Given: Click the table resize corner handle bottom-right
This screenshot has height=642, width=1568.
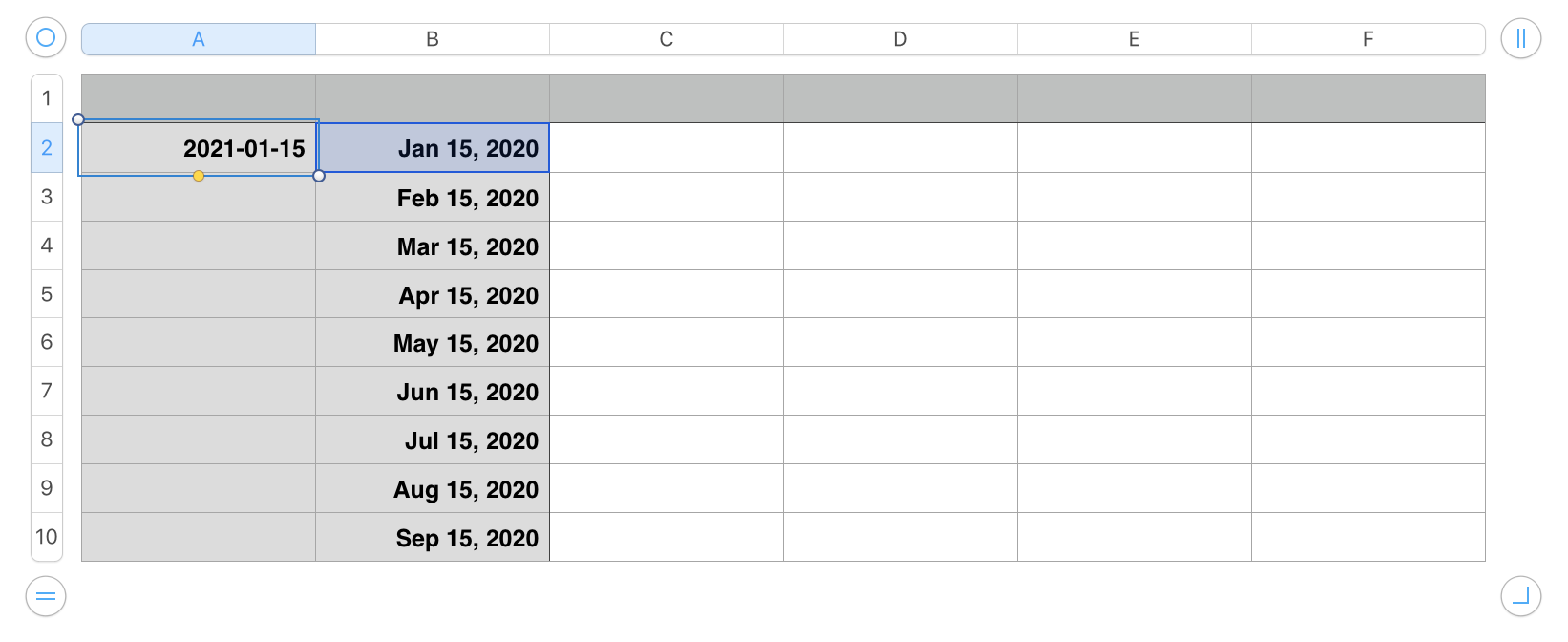Looking at the screenshot, I should click(x=1521, y=597).
